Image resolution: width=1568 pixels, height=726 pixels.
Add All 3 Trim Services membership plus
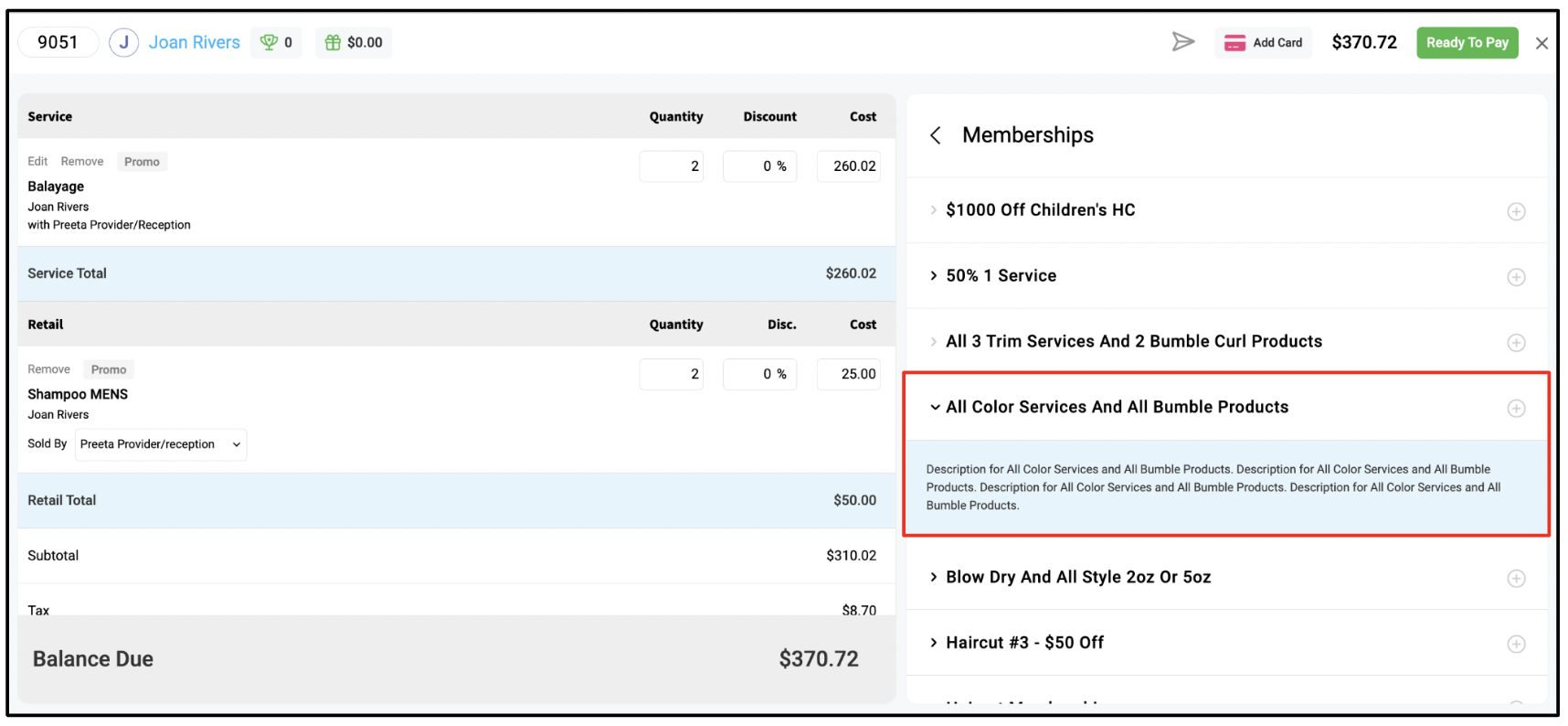point(1516,343)
